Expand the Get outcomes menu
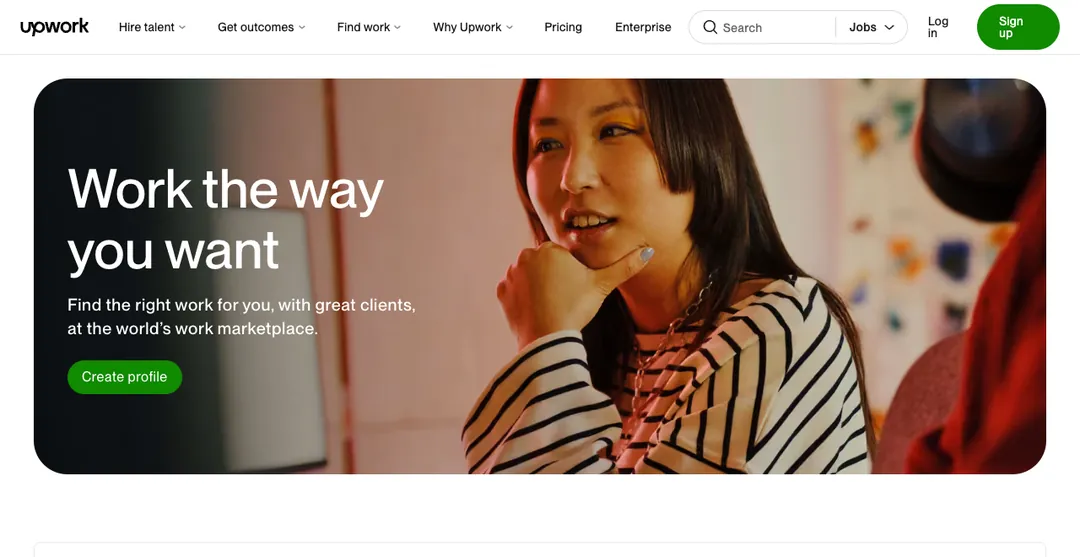Screen dimensions: 1080x557 (x=261, y=27)
